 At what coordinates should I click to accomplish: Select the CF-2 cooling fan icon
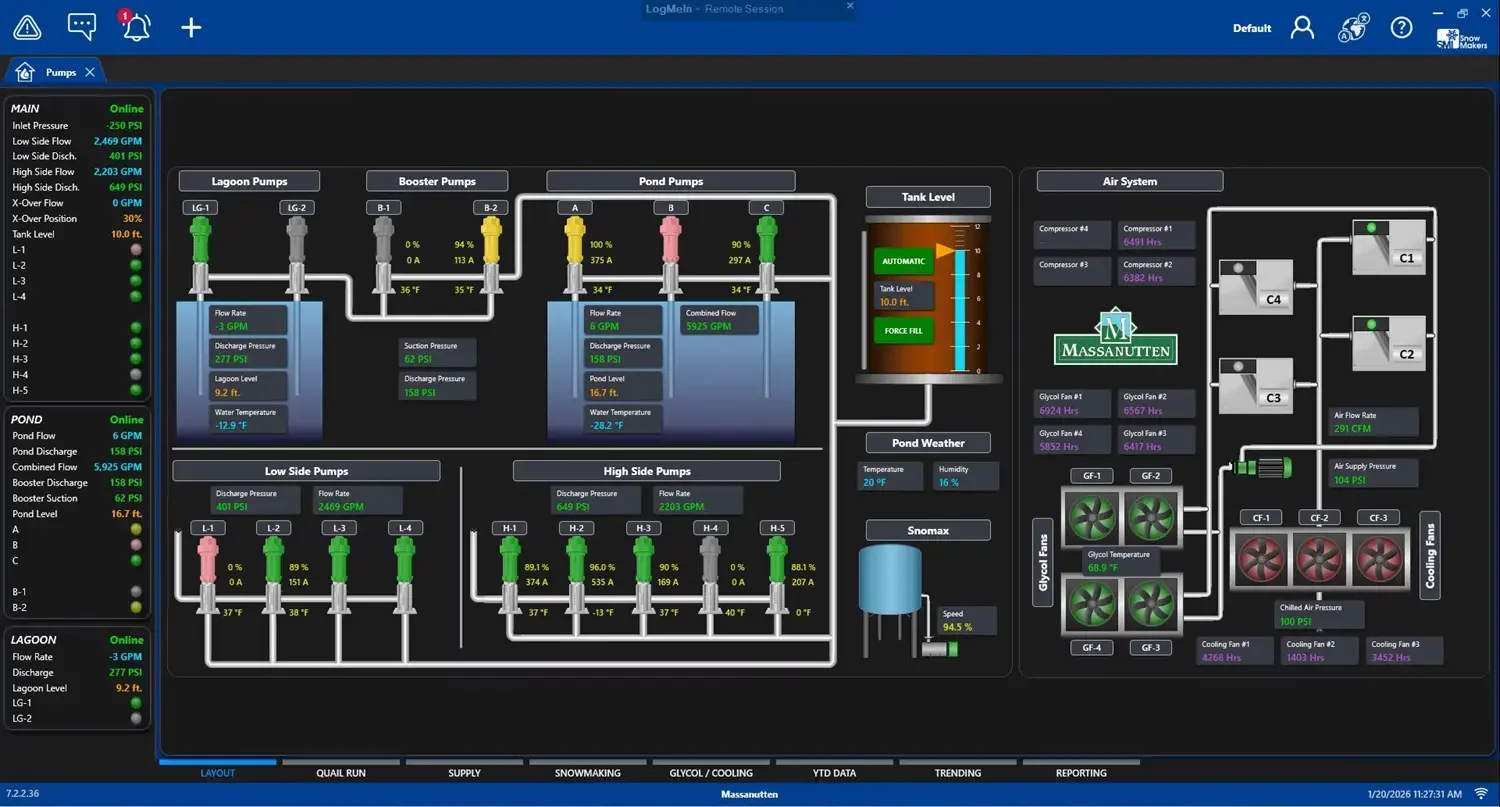click(x=1319, y=561)
